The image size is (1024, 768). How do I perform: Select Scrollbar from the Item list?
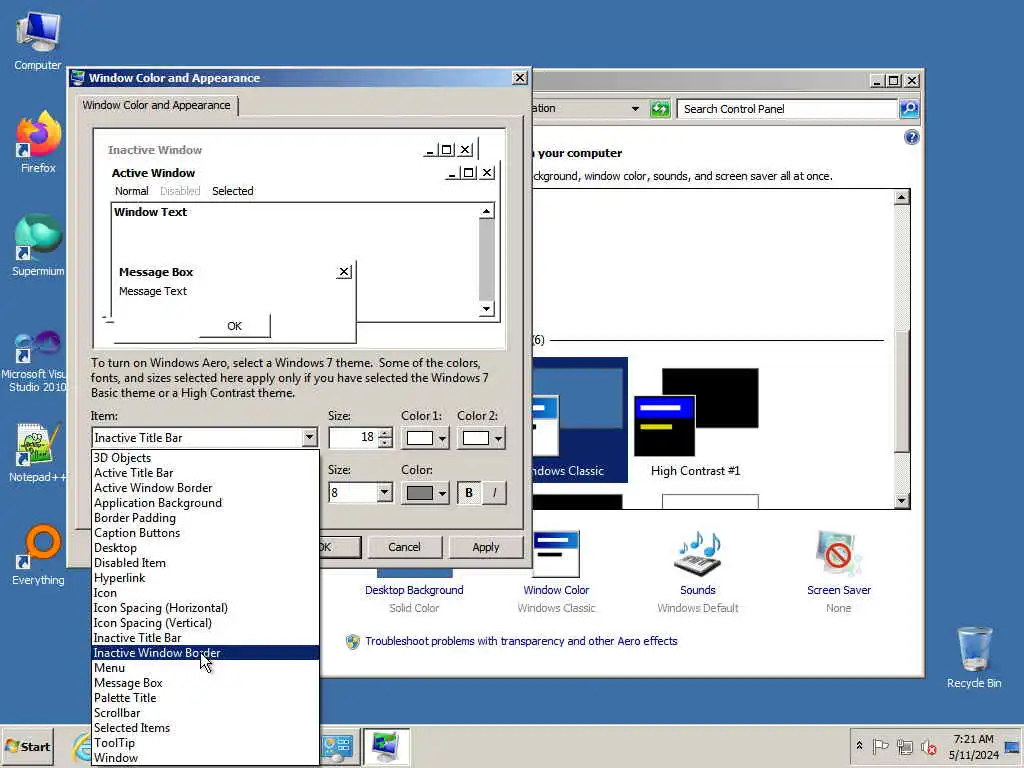[205, 713]
